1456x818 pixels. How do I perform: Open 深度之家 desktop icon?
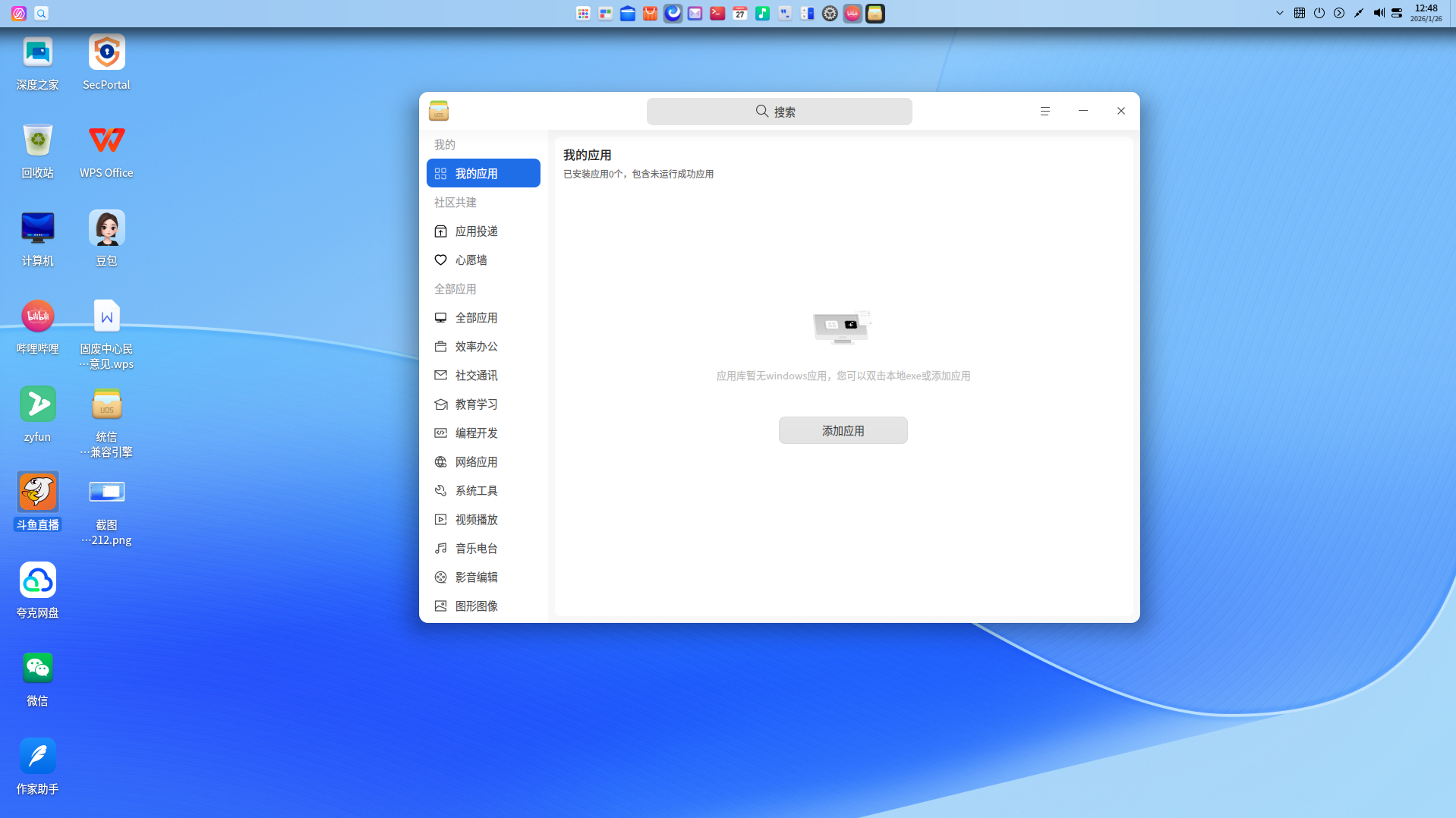37,63
